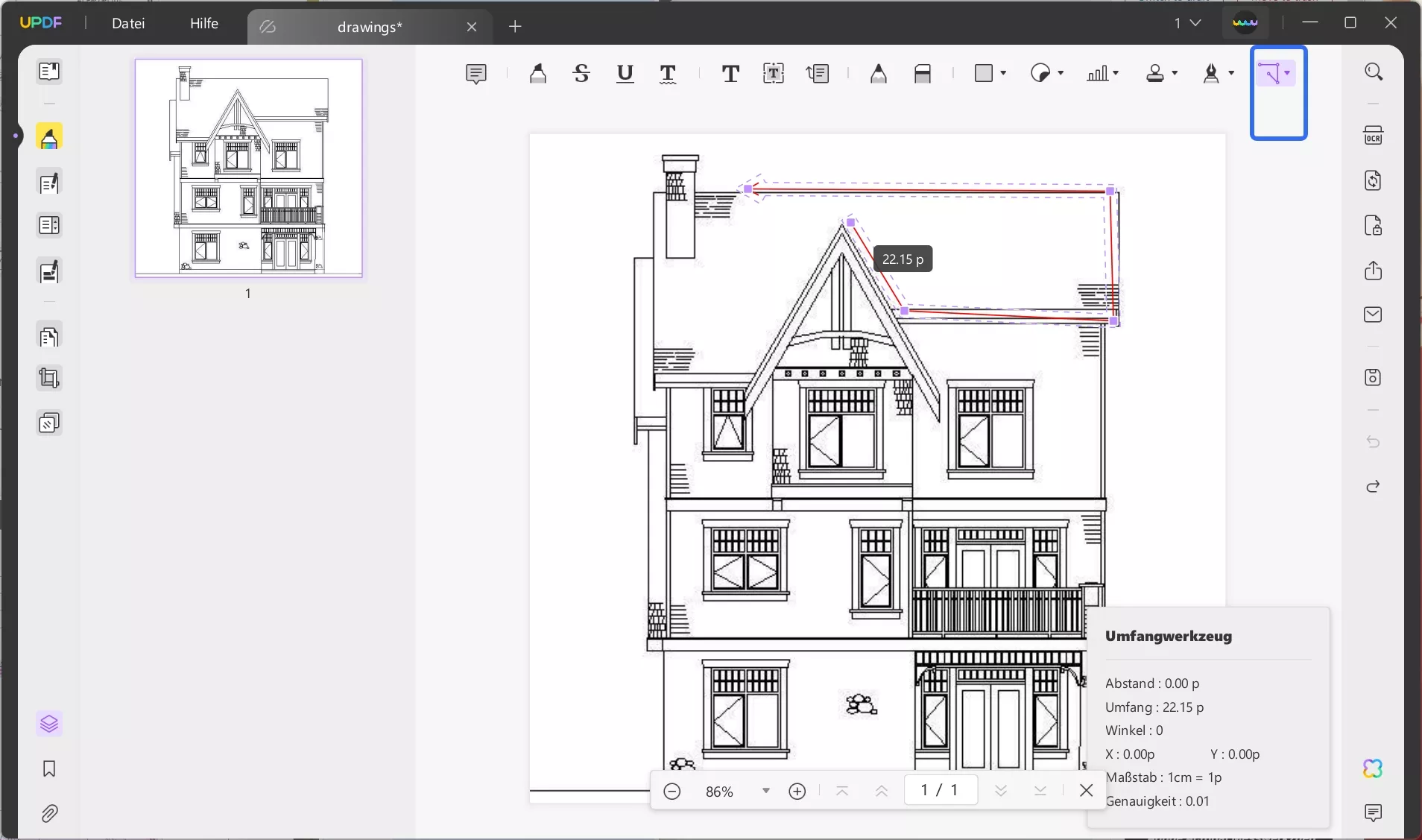Run OCR text recognition
1422x840 pixels.
tap(1374, 136)
